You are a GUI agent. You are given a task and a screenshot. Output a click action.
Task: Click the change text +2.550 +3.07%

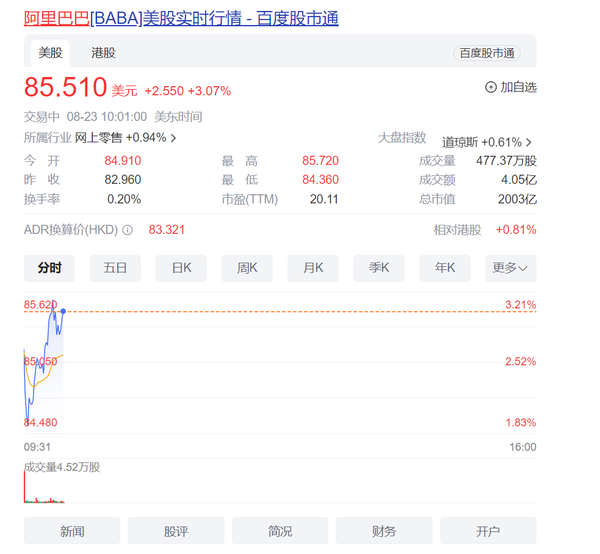point(188,91)
